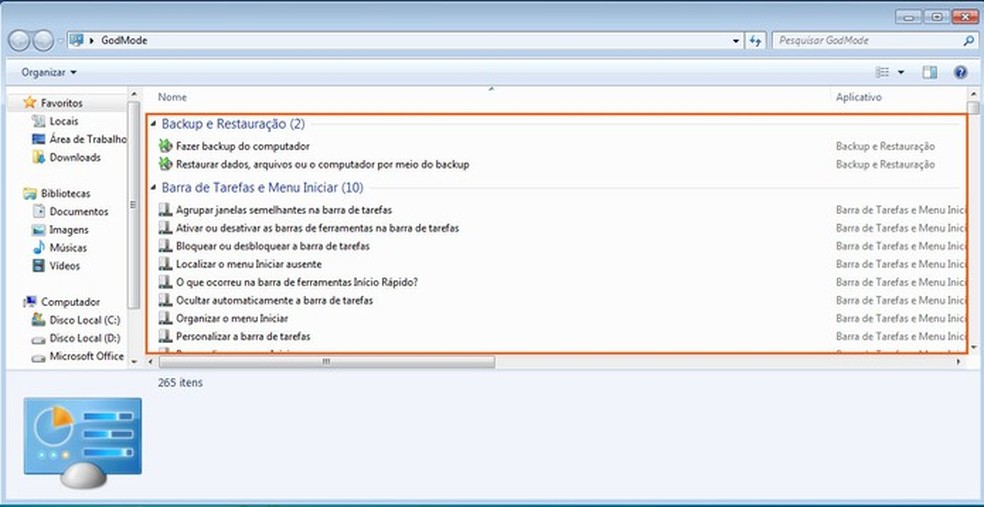Click the Back navigation arrow button

(x=19, y=41)
